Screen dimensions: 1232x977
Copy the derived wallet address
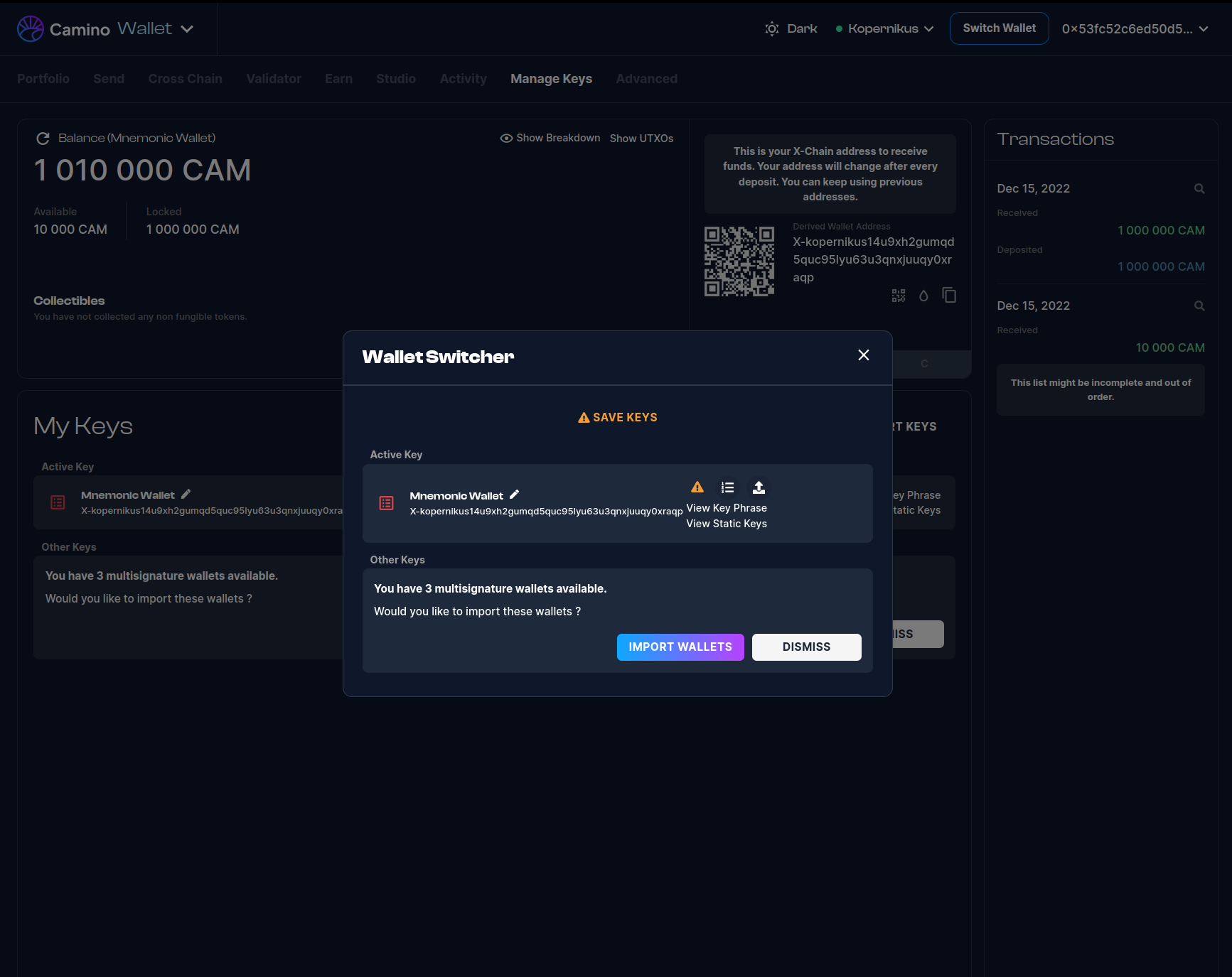[x=949, y=295]
